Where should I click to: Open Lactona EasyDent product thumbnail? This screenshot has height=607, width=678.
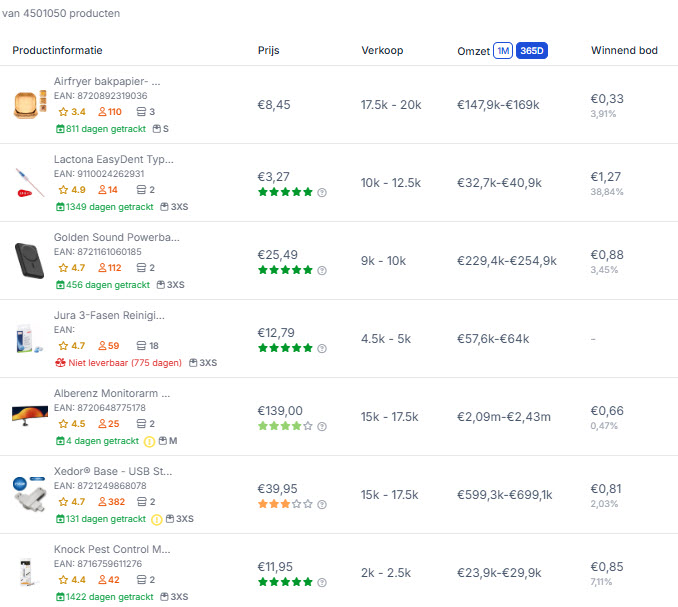[30, 183]
